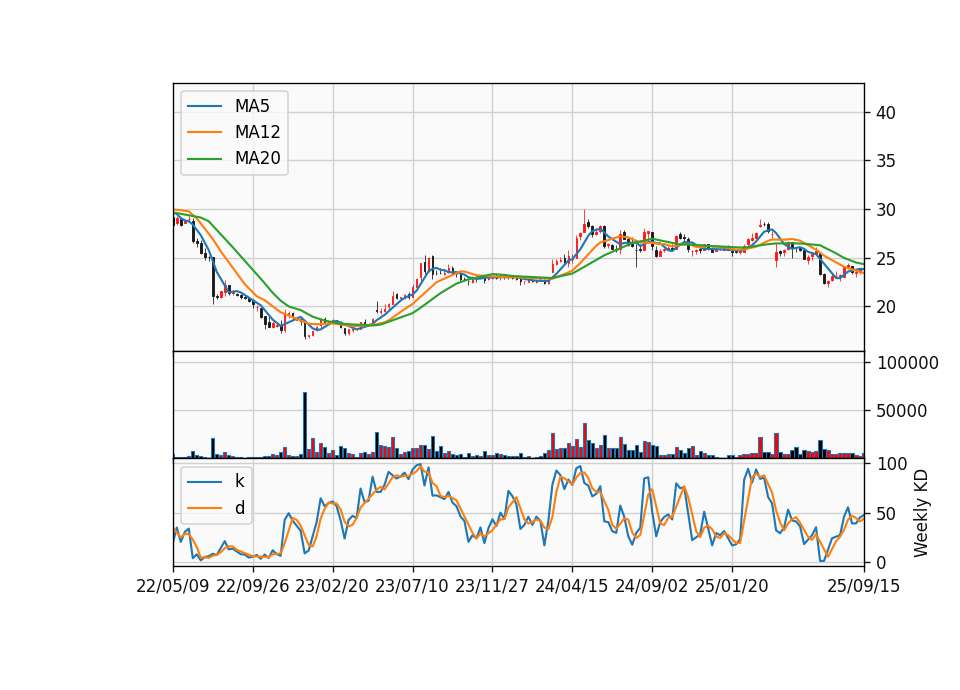This screenshot has width=960, height=690.
Task: Click the blue MA5 legend line sample
Action: click(x=204, y=106)
